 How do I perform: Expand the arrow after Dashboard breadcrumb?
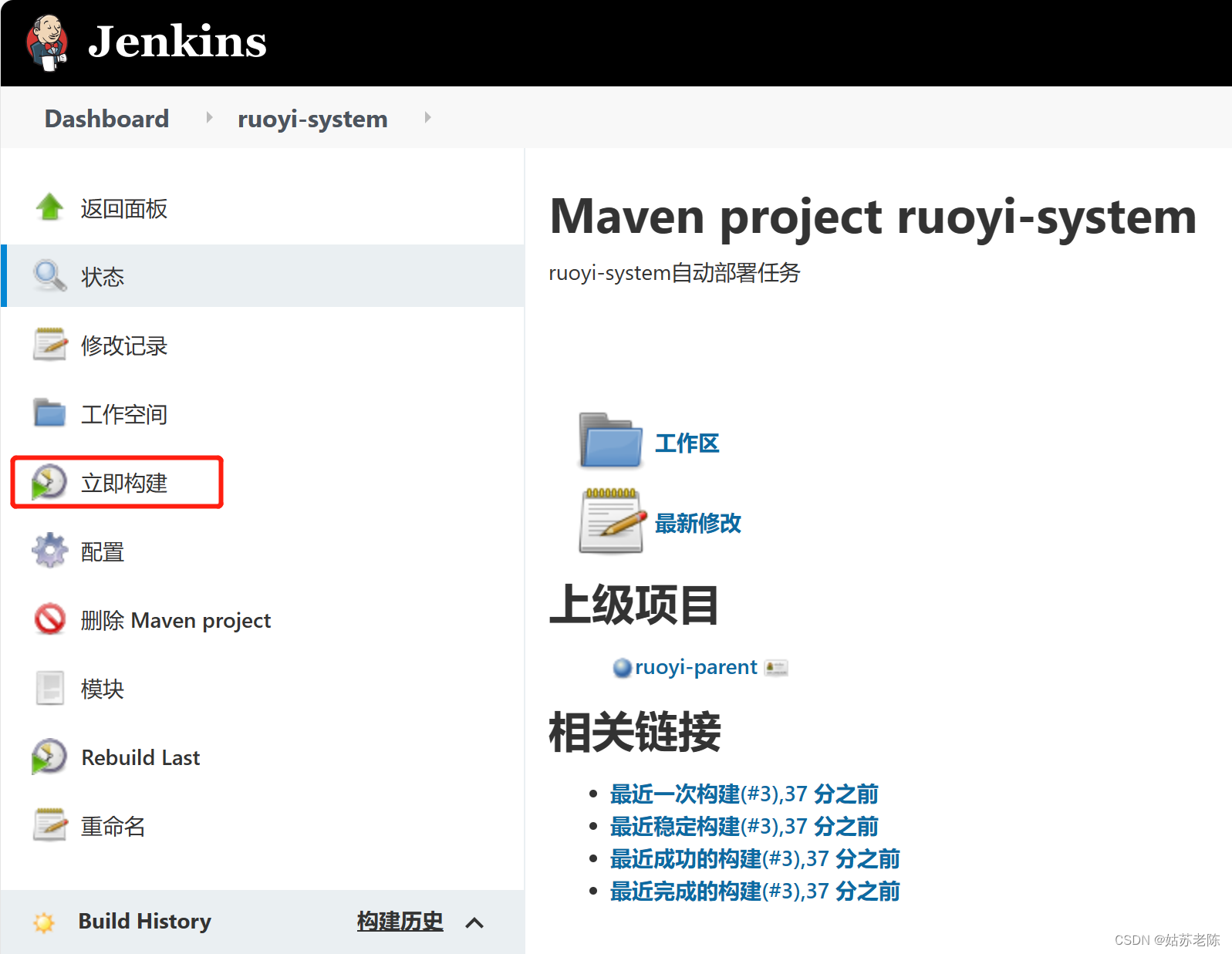tap(209, 117)
